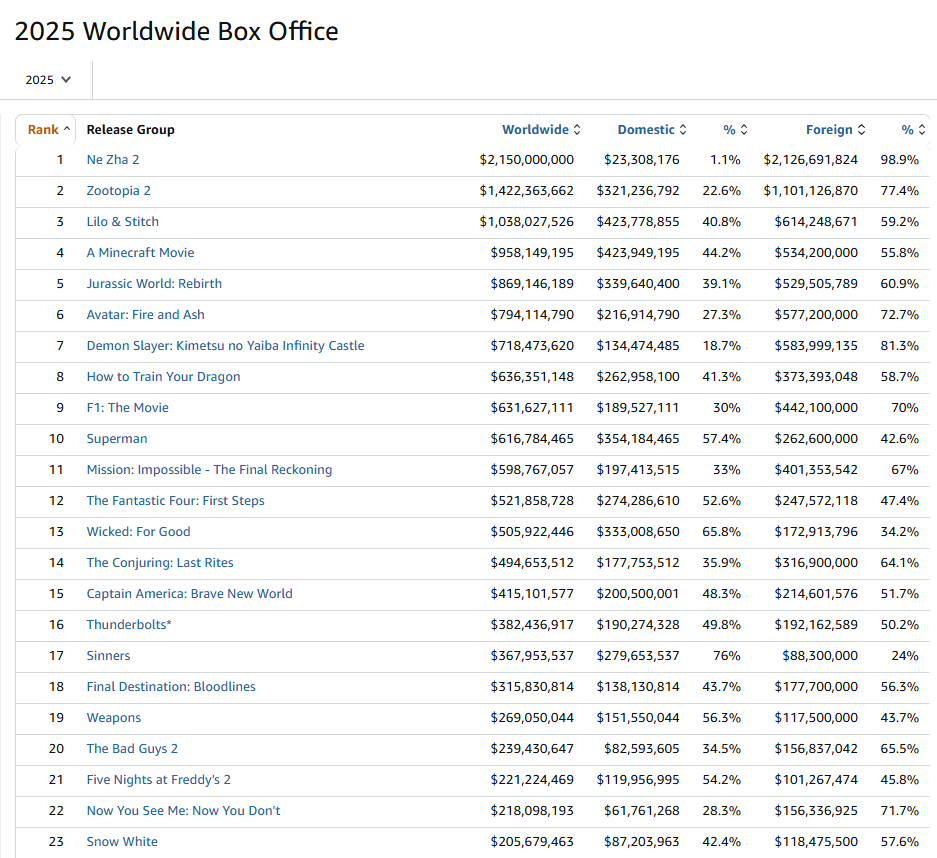The height and width of the screenshot is (858, 937).
Task: View Avatar: Fire and Ash details
Action: 145,315
